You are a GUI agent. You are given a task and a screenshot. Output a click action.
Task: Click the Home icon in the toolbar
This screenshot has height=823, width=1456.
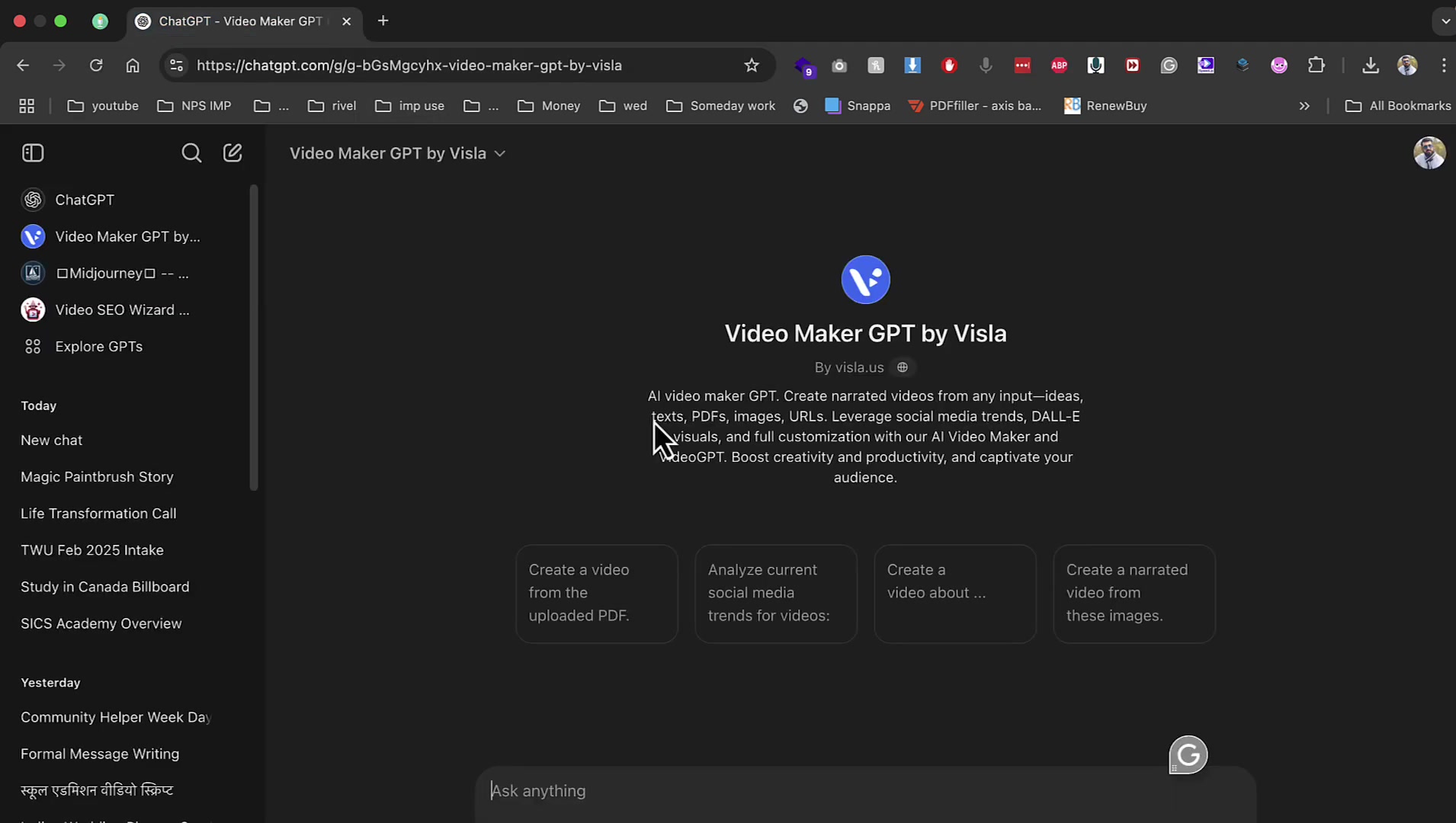(133, 66)
